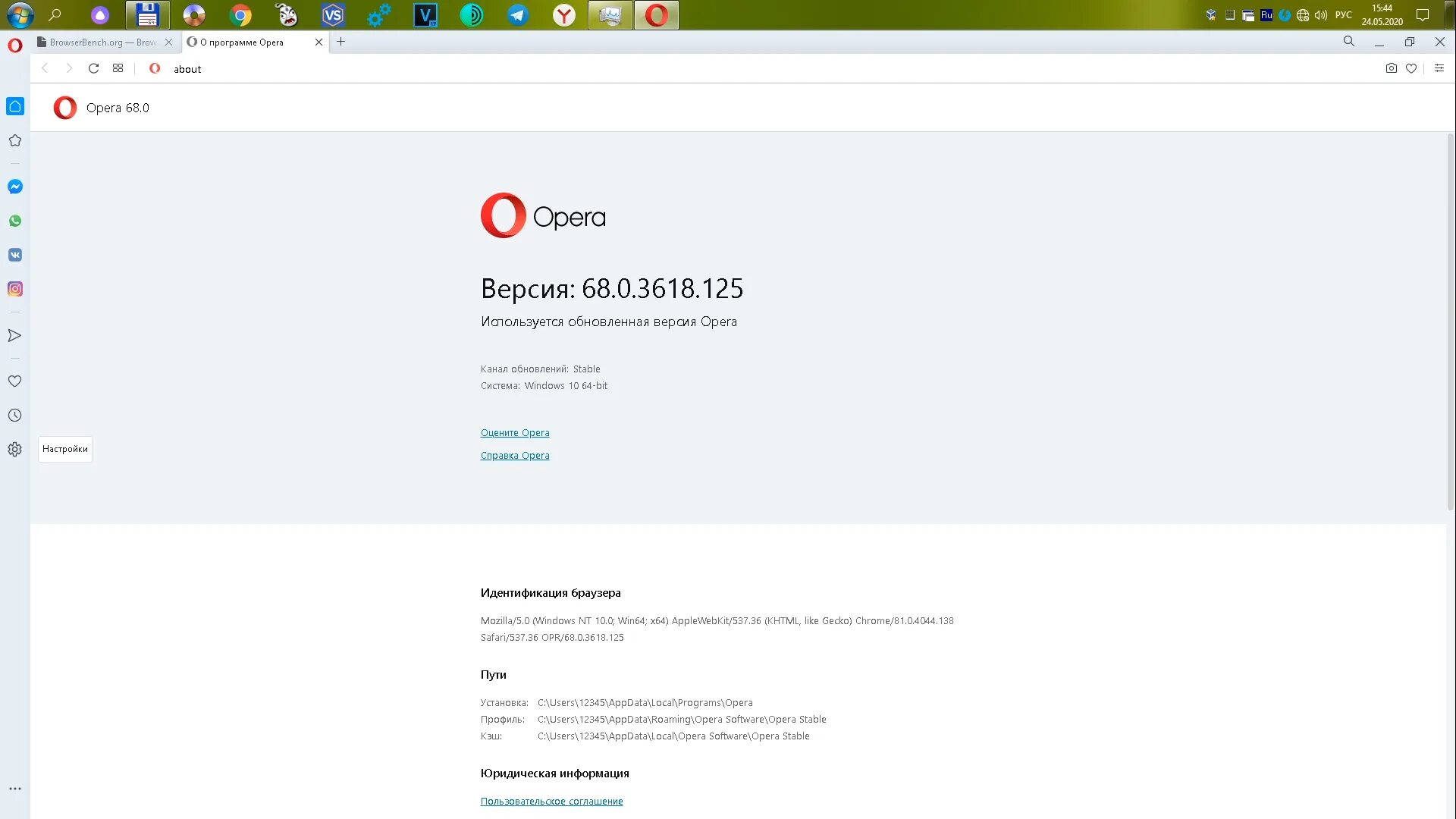1456x819 pixels.
Task: Open Windows Start button
Action: [x=20, y=14]
